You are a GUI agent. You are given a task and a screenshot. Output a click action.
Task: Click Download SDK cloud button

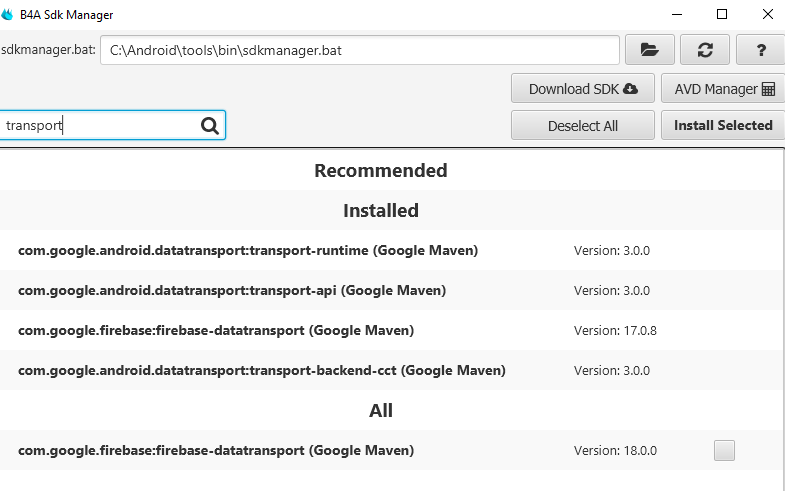pyautogui.click(x=583, y=88)
